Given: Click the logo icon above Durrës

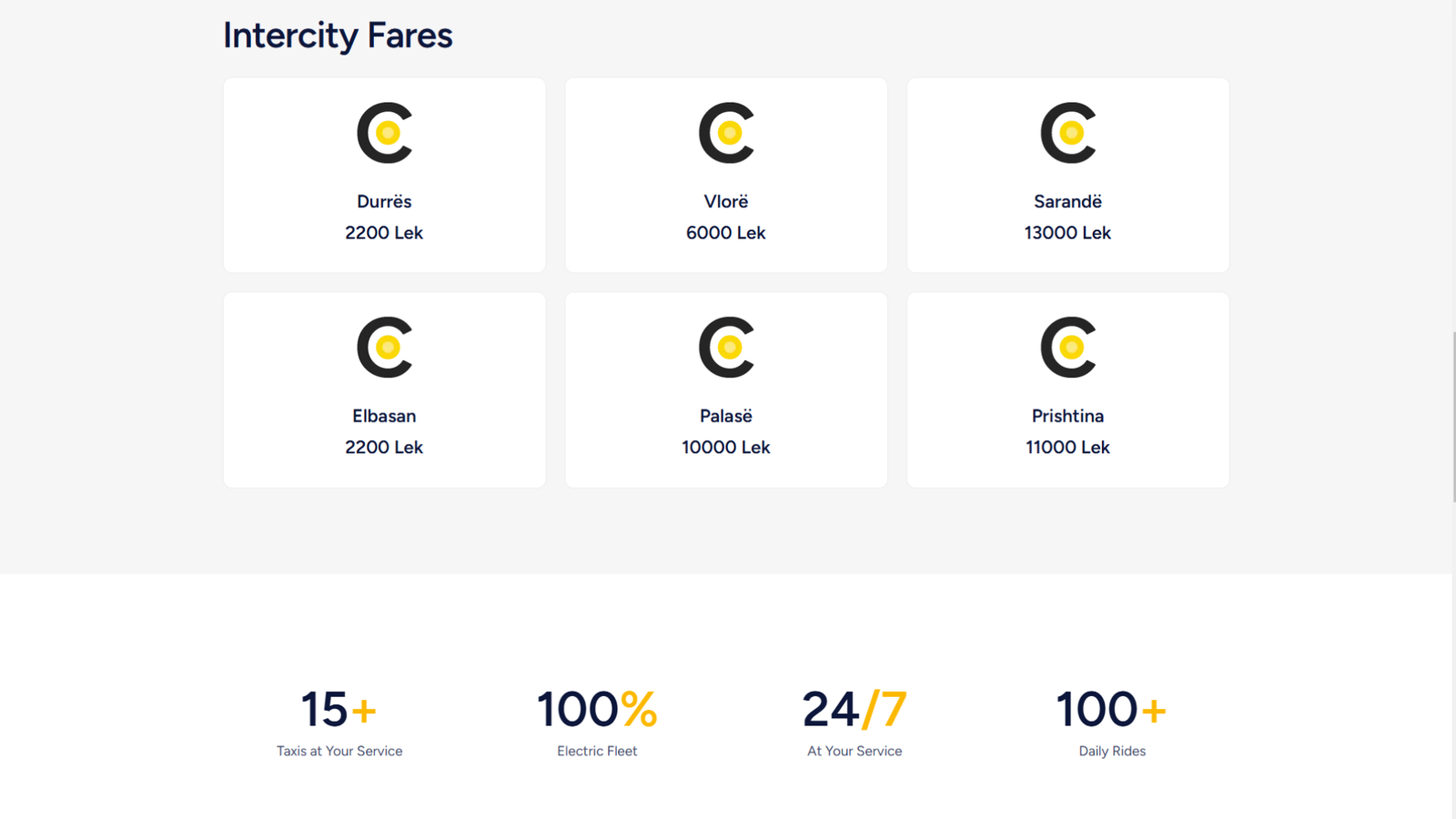Looking at the screenshot, I should (384, 133).
